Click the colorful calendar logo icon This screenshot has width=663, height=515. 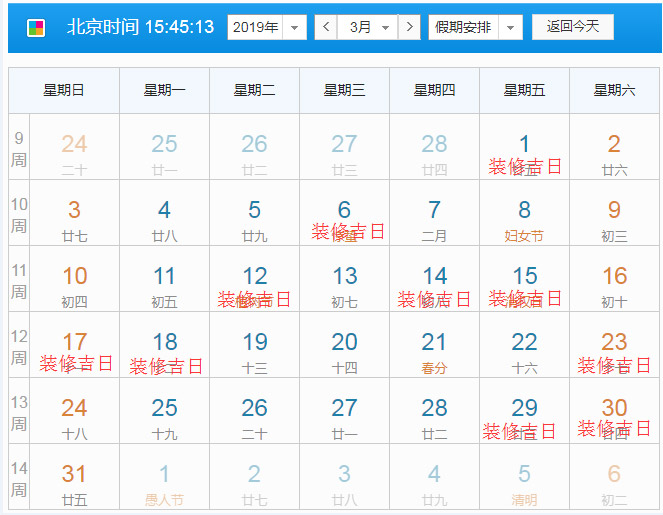(x=36, y=27)
